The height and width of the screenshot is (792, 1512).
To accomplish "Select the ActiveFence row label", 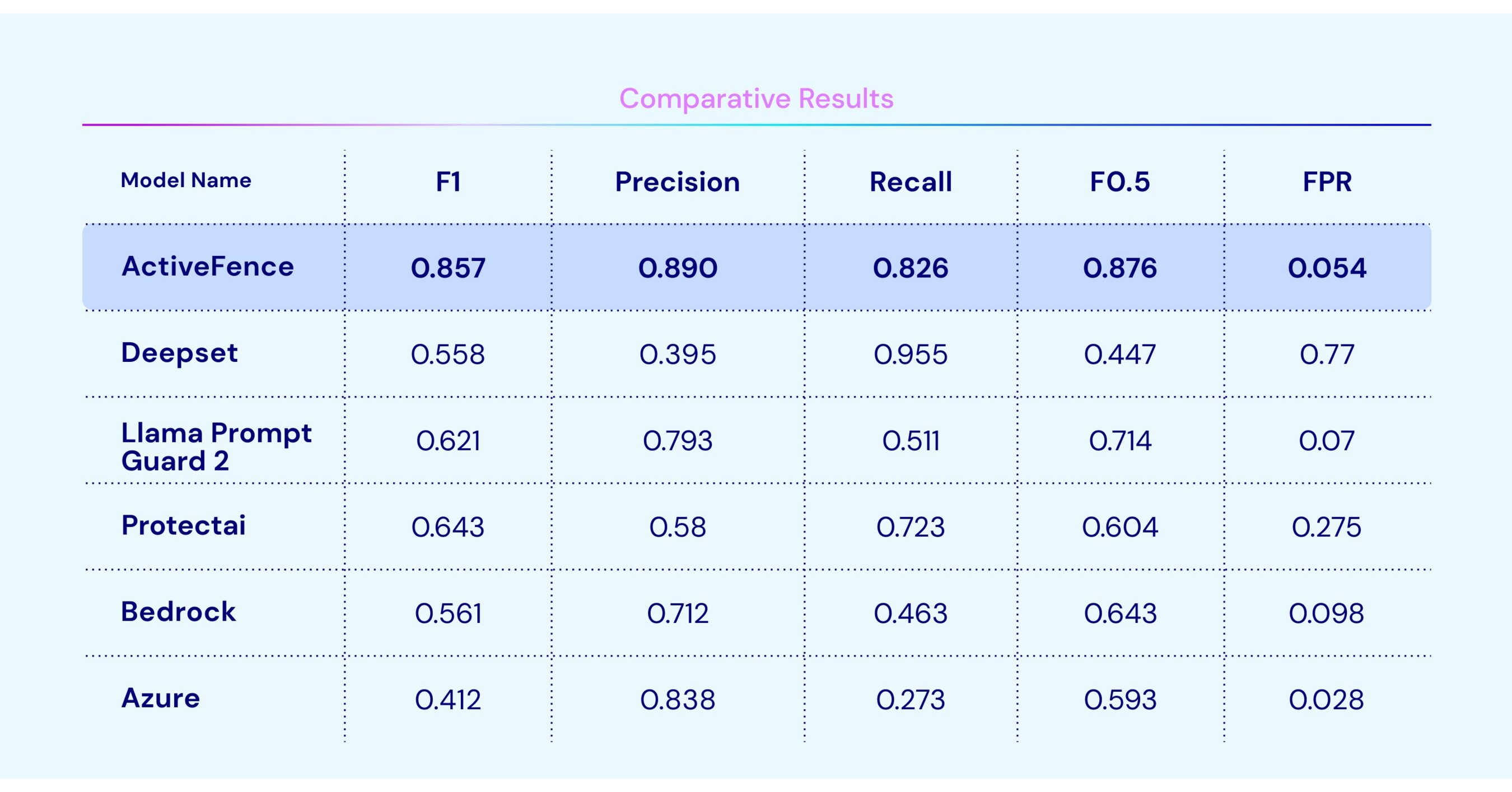I will (x=207, y=267).
